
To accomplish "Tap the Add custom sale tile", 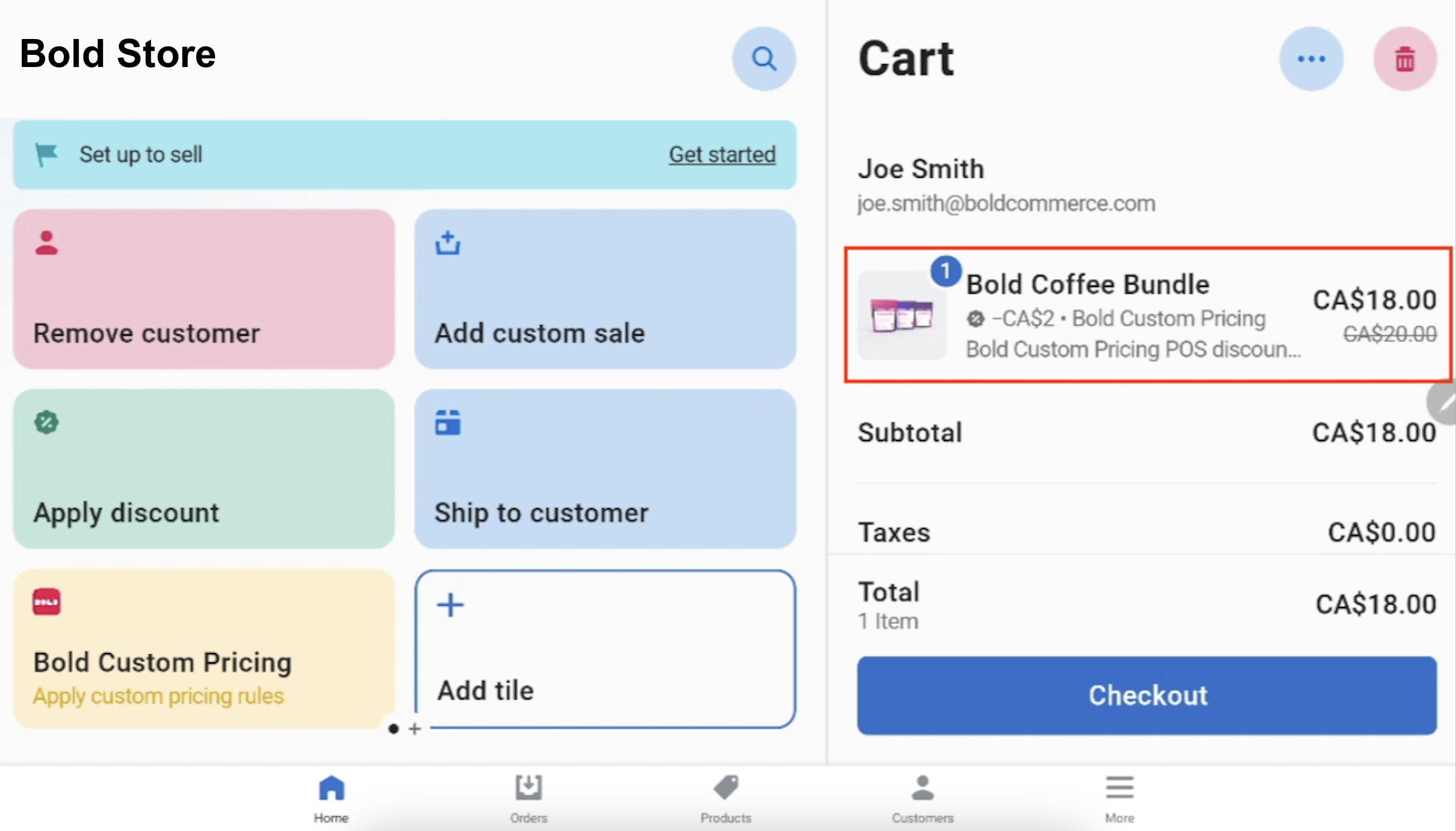I will [x=606, y=289].
